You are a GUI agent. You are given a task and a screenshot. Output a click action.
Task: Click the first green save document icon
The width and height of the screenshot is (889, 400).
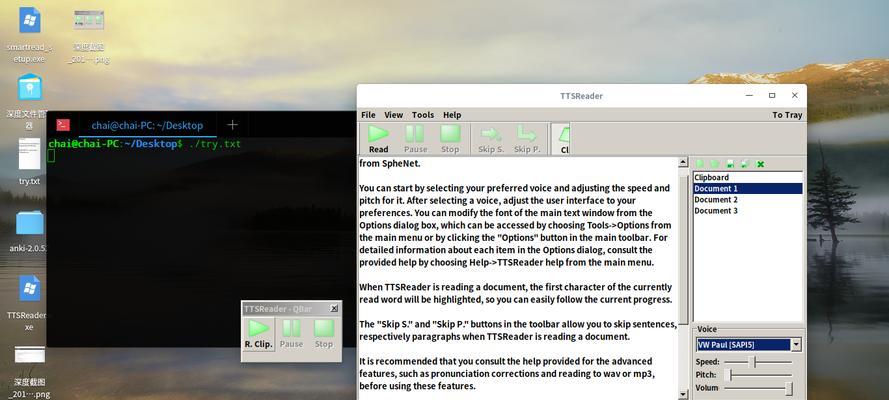(730, 164)
